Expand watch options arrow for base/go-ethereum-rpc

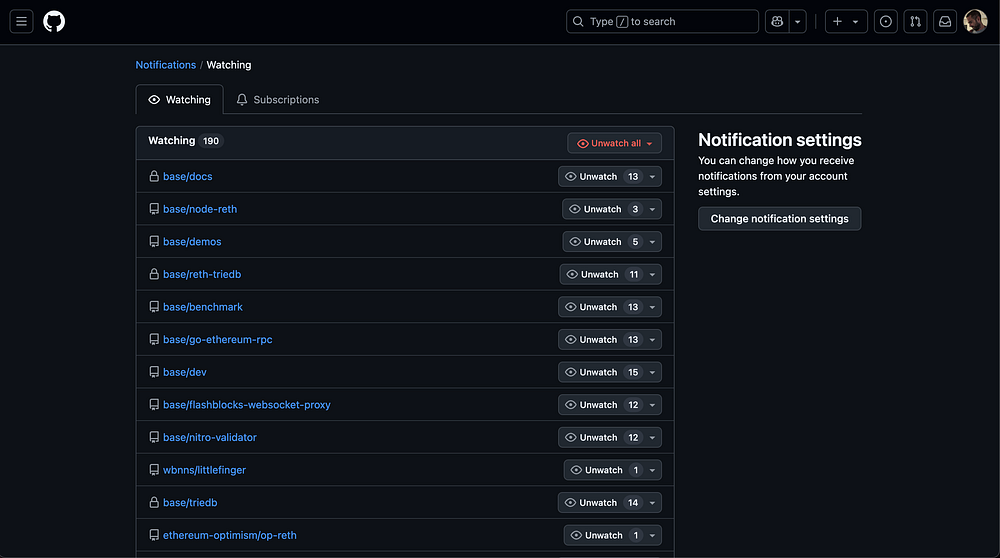point(652,339)
